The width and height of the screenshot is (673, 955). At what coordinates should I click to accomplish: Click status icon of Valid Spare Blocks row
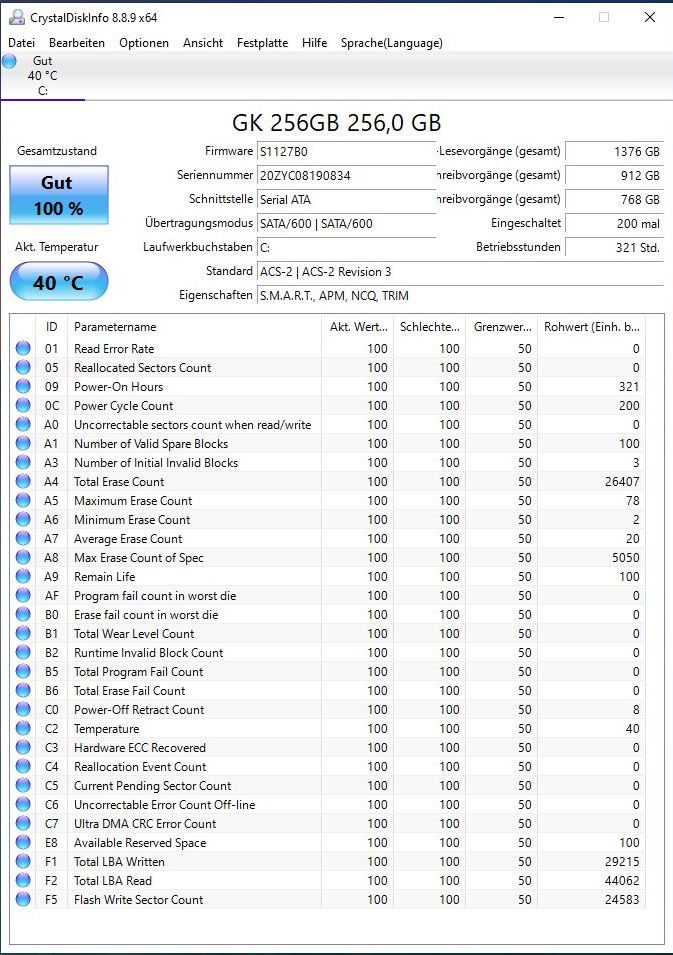click(23, 443)
